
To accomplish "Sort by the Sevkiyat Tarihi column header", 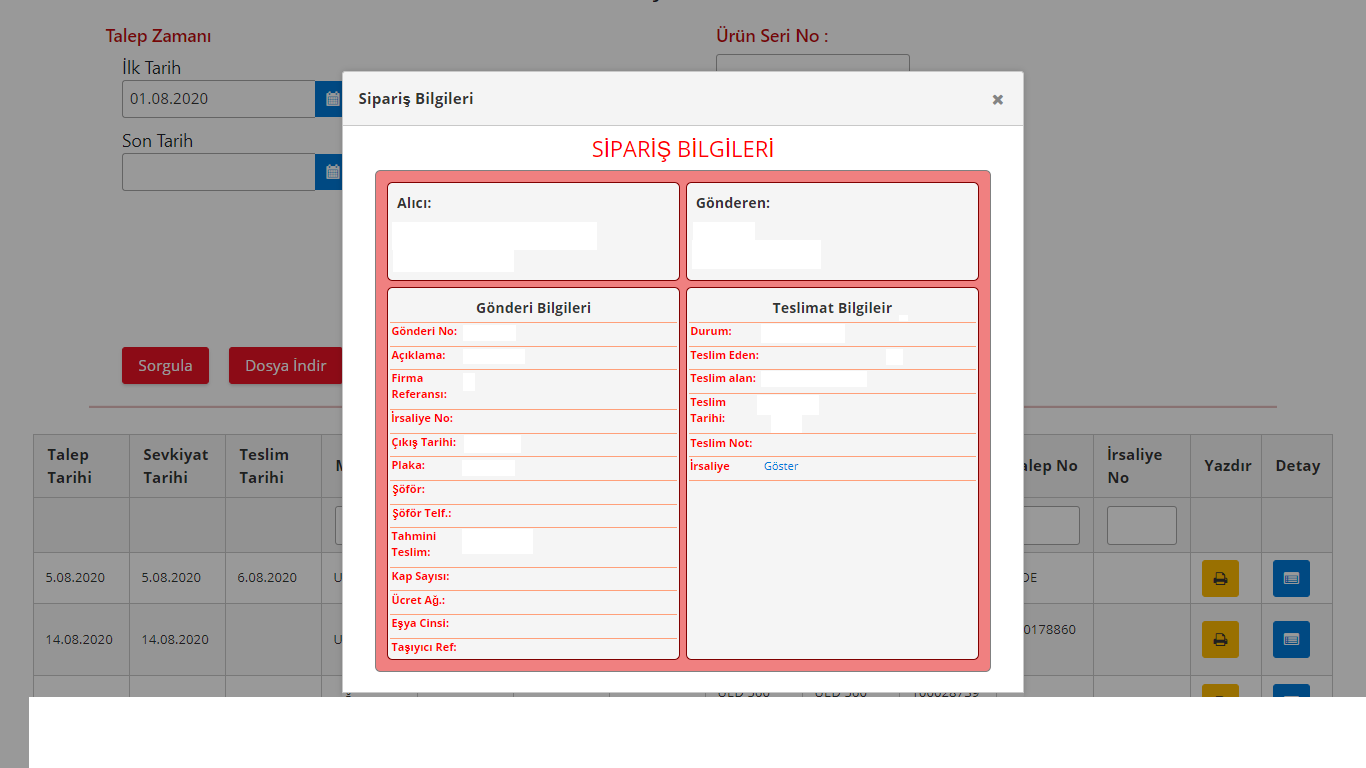I will coord(177,466).
